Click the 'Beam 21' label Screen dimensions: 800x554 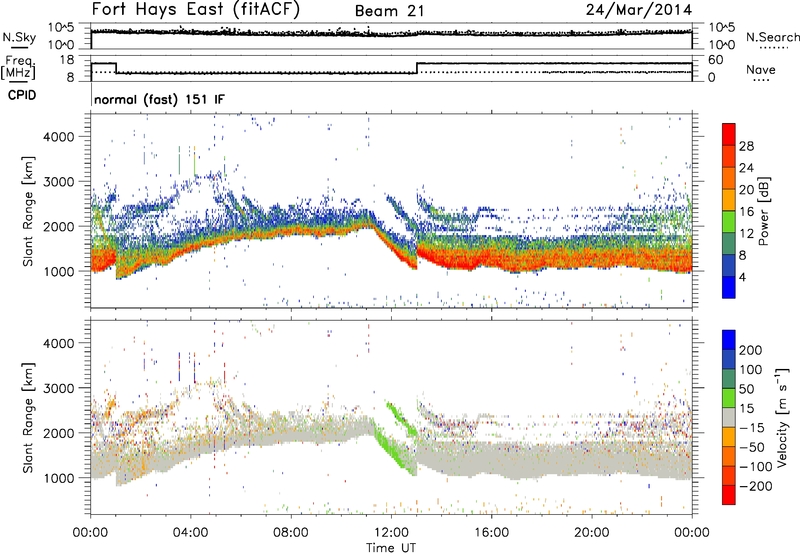pyautogui.click(x=389, y=11)
